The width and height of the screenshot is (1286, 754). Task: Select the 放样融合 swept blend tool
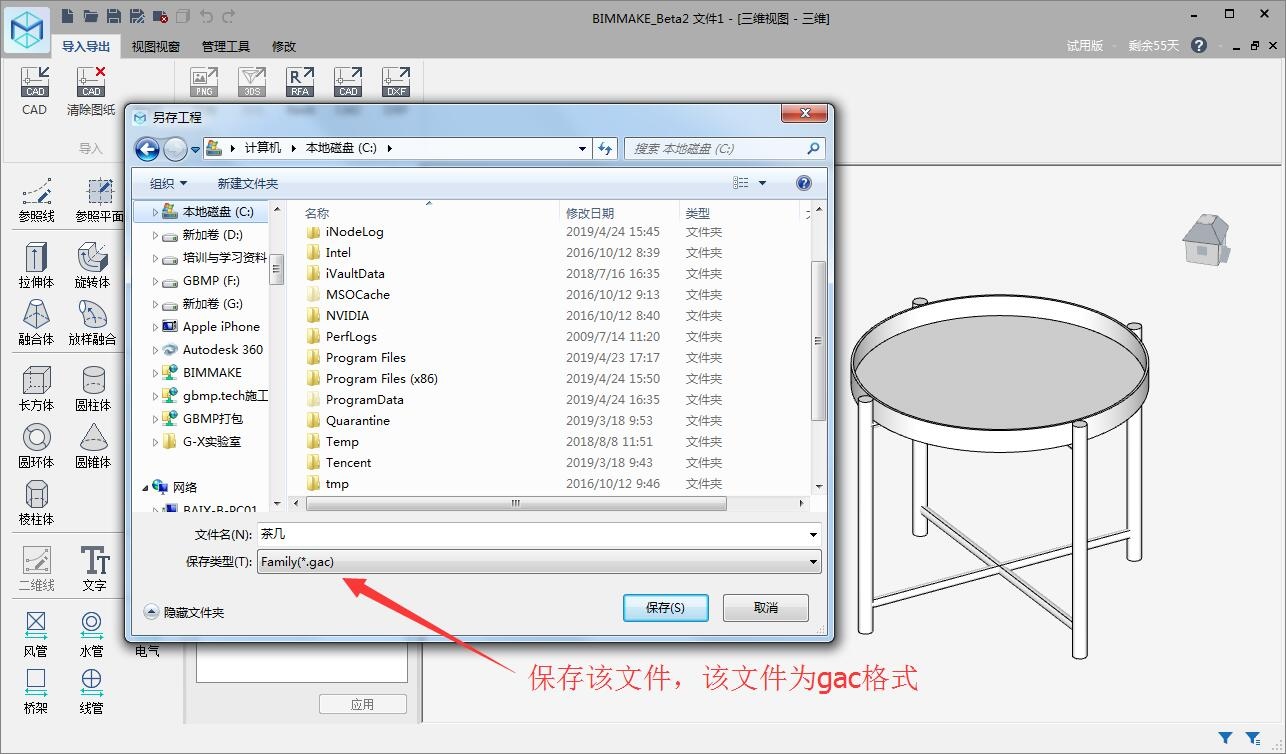(92, 322)
